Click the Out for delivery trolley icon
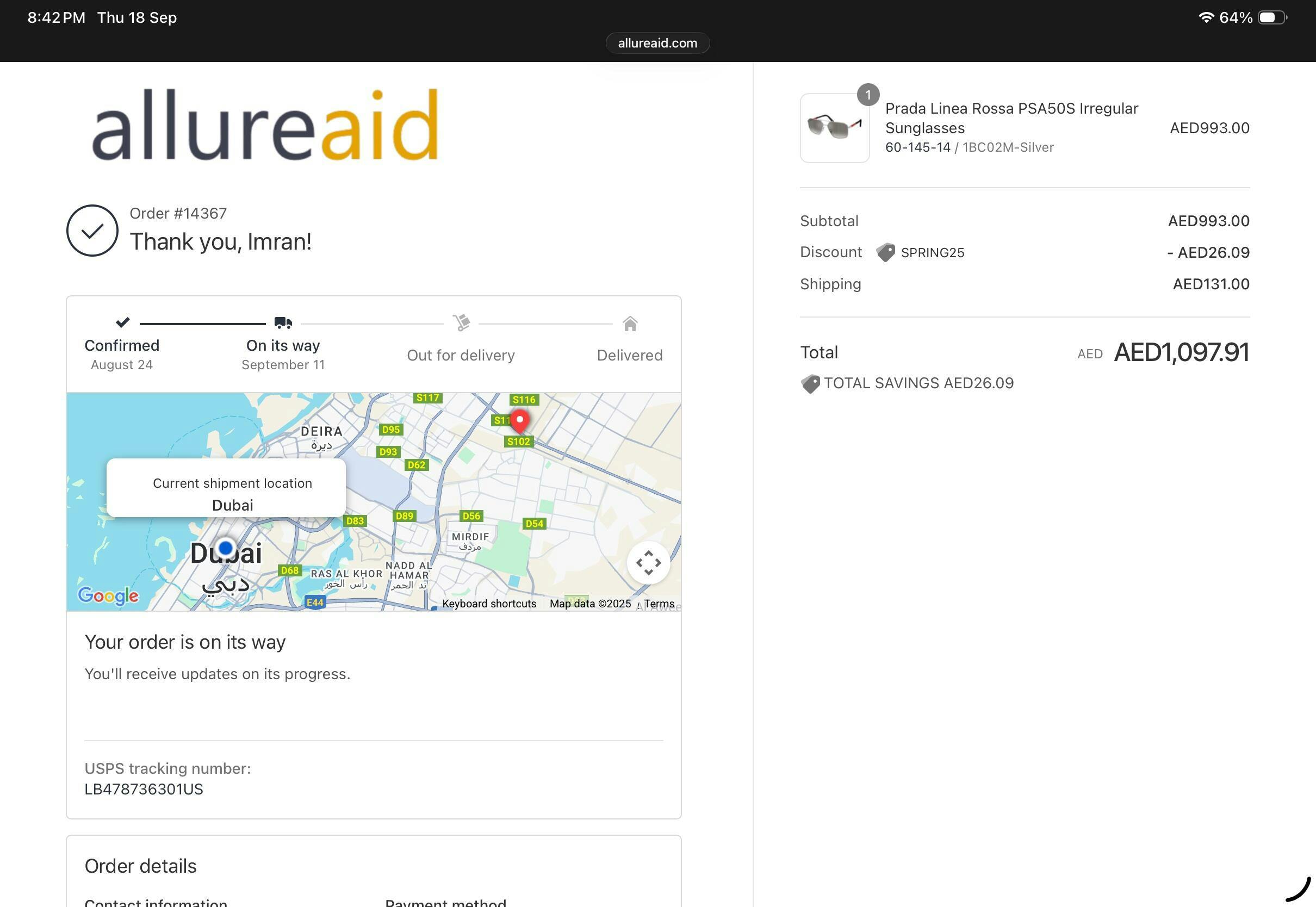1316x907 pixels. (461, 323)
